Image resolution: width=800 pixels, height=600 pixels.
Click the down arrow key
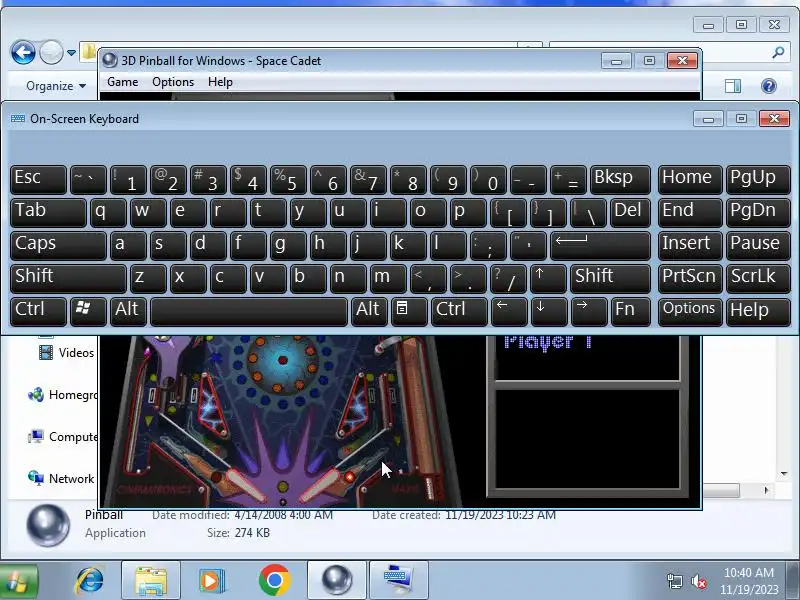coord(548,311)
